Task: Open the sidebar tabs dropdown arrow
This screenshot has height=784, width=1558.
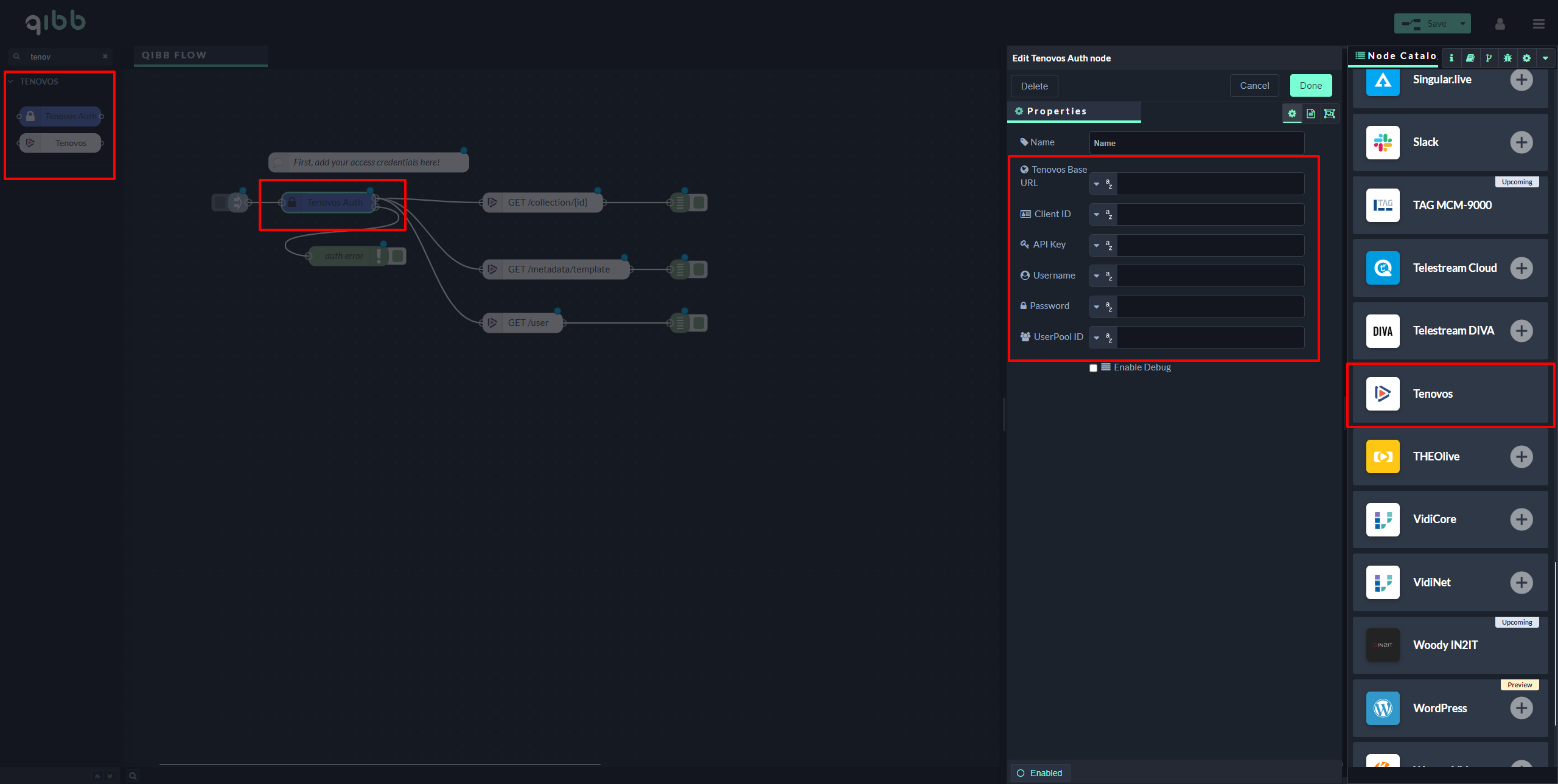Action: (1545, 58)
